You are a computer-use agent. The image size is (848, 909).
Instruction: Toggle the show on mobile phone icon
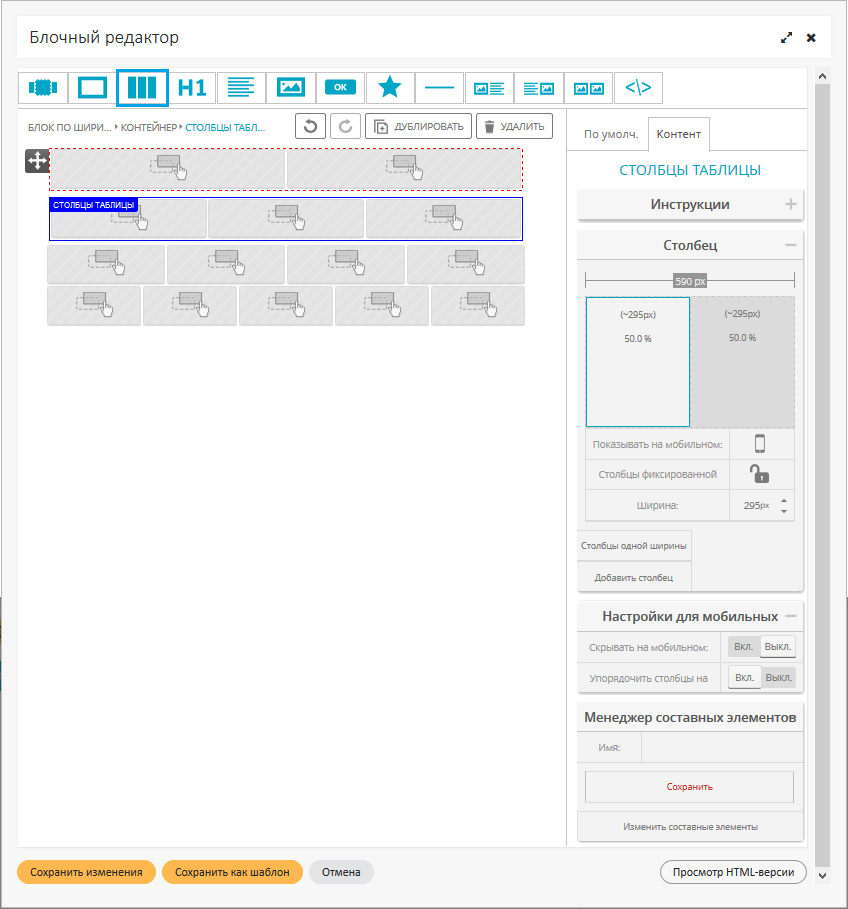[x=760, y=444]
